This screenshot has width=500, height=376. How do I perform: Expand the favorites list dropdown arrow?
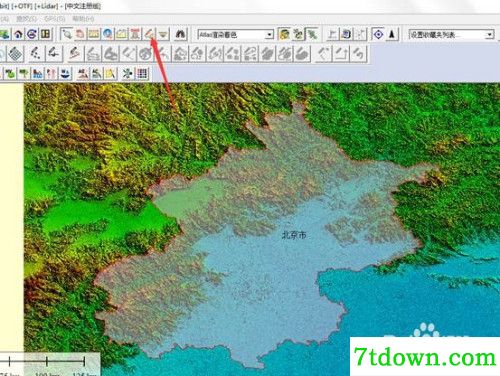click(489, 34)
